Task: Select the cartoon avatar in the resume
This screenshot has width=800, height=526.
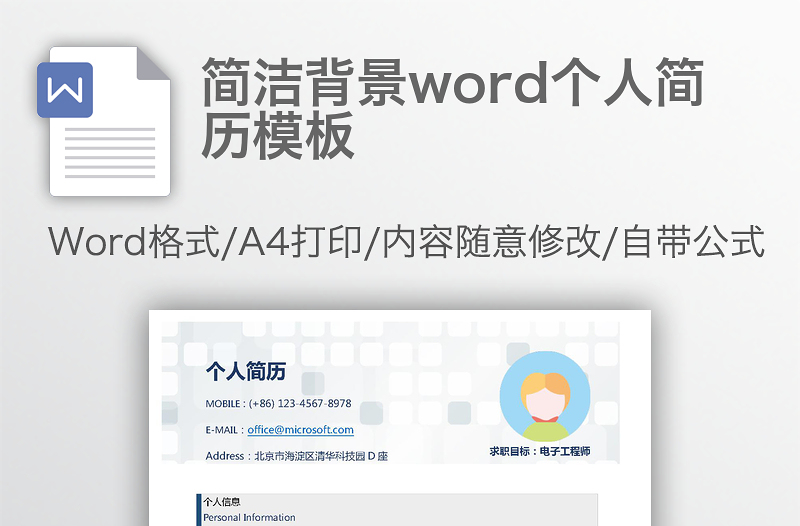Action: [x=545, y=397]
